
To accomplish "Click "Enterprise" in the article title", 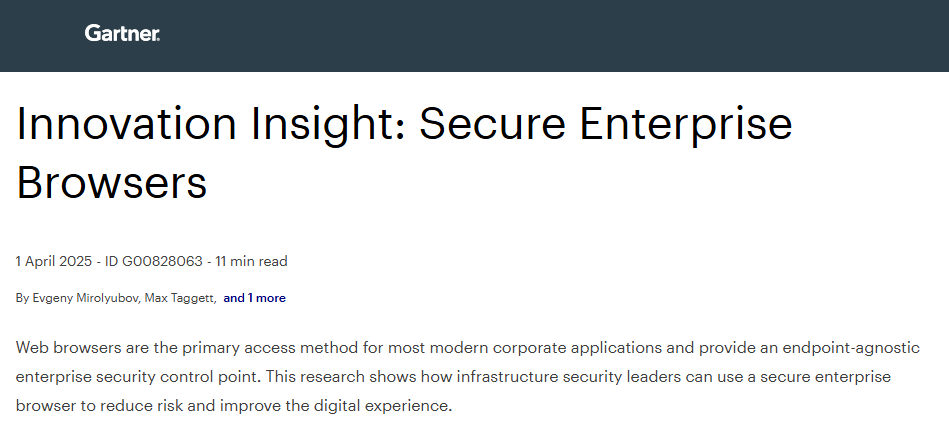I will (686, 125).
